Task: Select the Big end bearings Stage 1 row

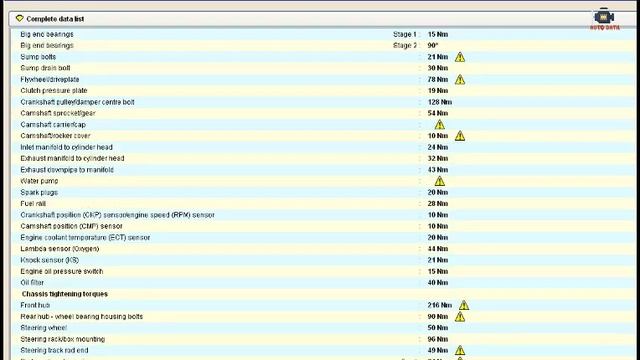Action: click(323, 34)
